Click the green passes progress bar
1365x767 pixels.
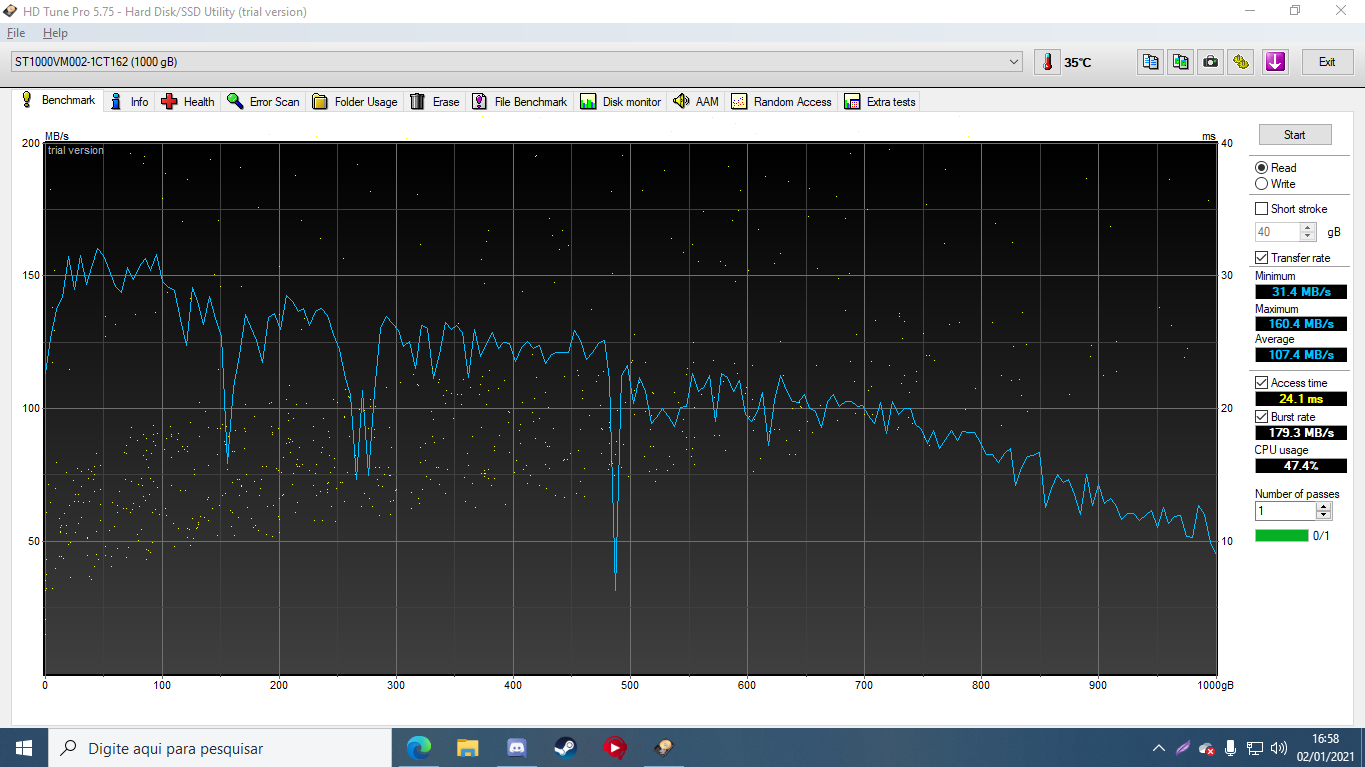(1281, 536)
